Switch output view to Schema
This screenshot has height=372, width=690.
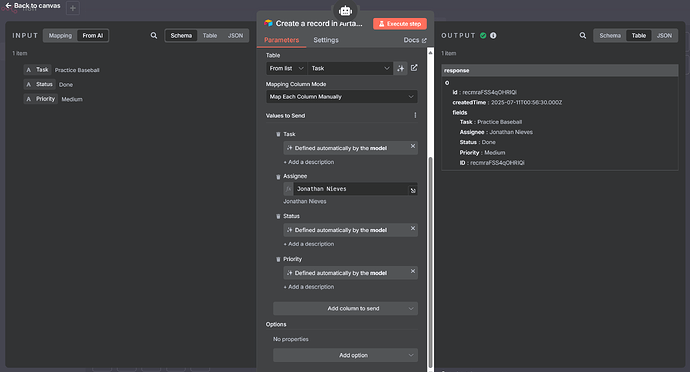(610, 36)
